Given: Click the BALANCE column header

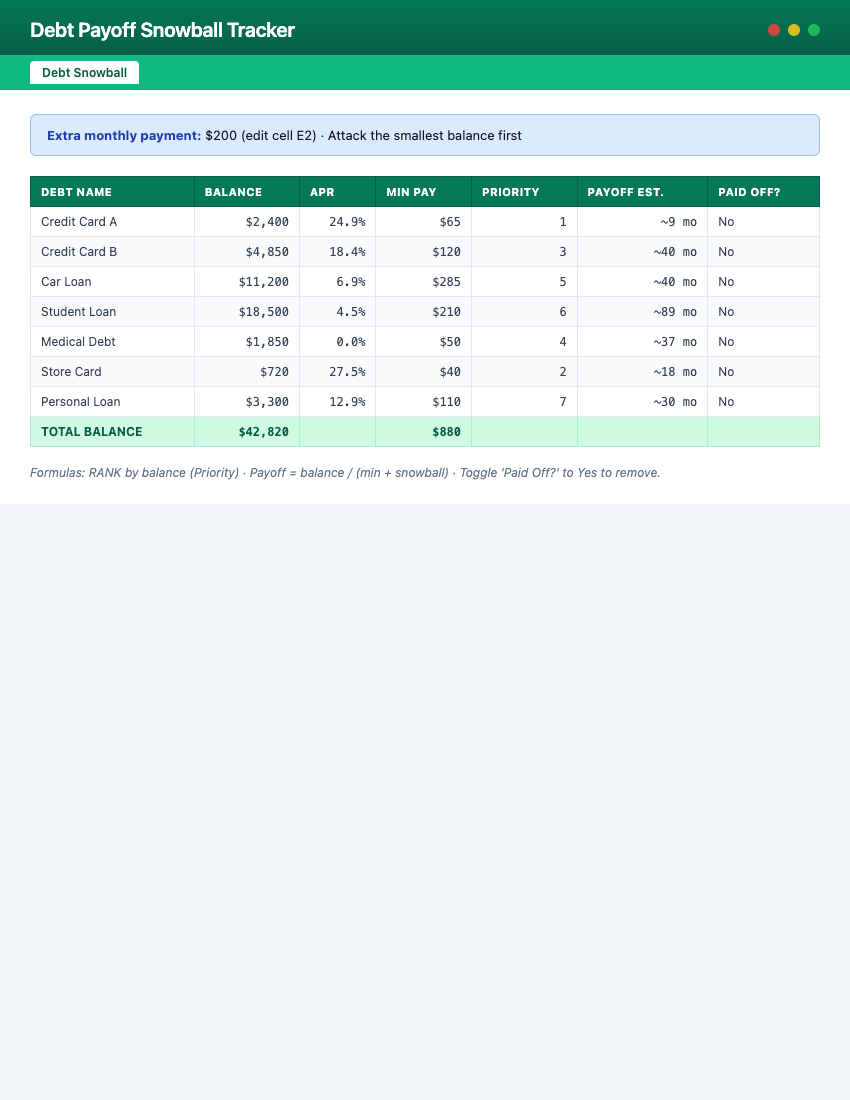Looking at the screenshot, I should point(247,192).
